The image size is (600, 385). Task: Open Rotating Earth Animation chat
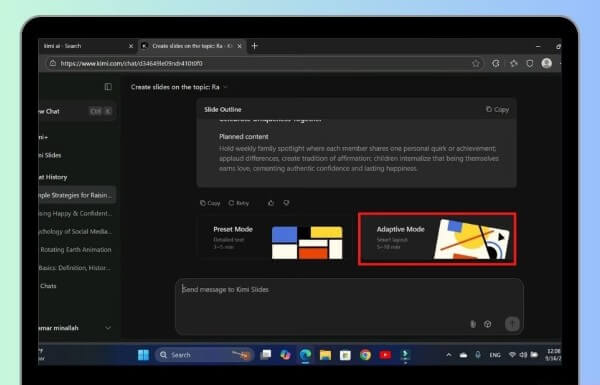(76, 250)
